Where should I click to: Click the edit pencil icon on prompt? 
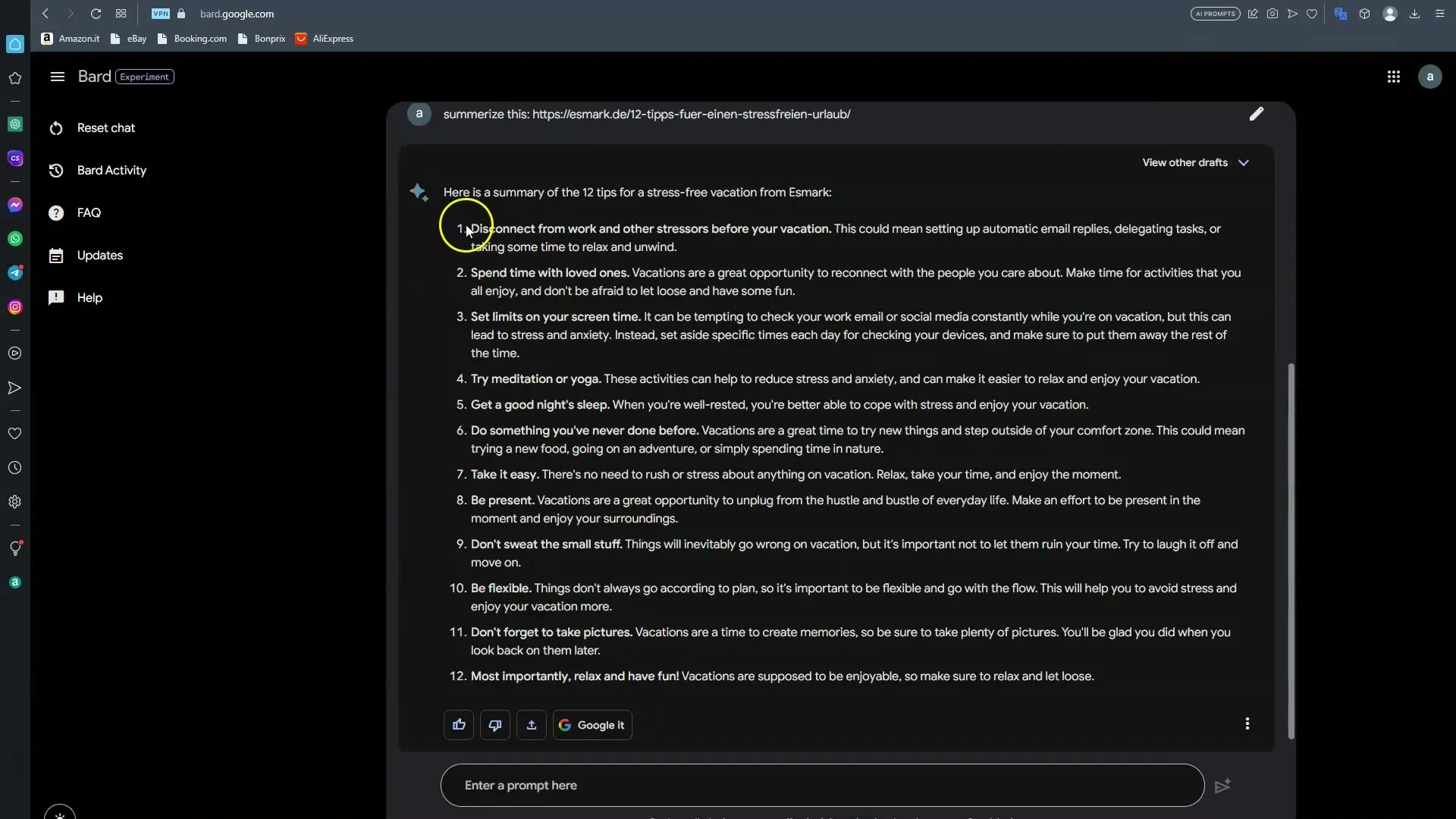pos(1257,113)
